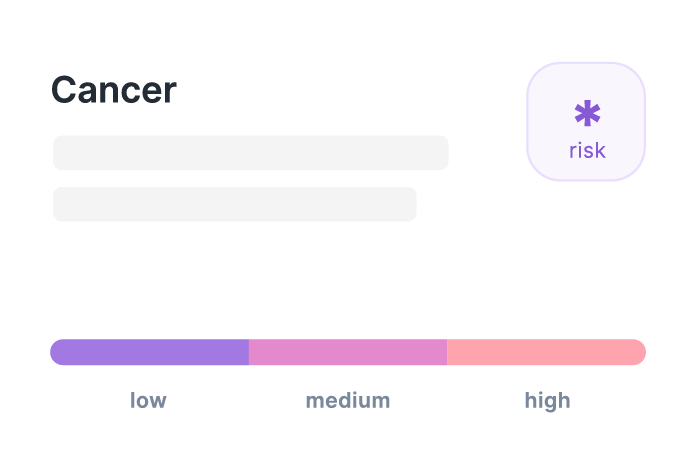Screen dimensions: 699x476
Task: Click the right end of the longer placeholder
Action: click(442, 153)
